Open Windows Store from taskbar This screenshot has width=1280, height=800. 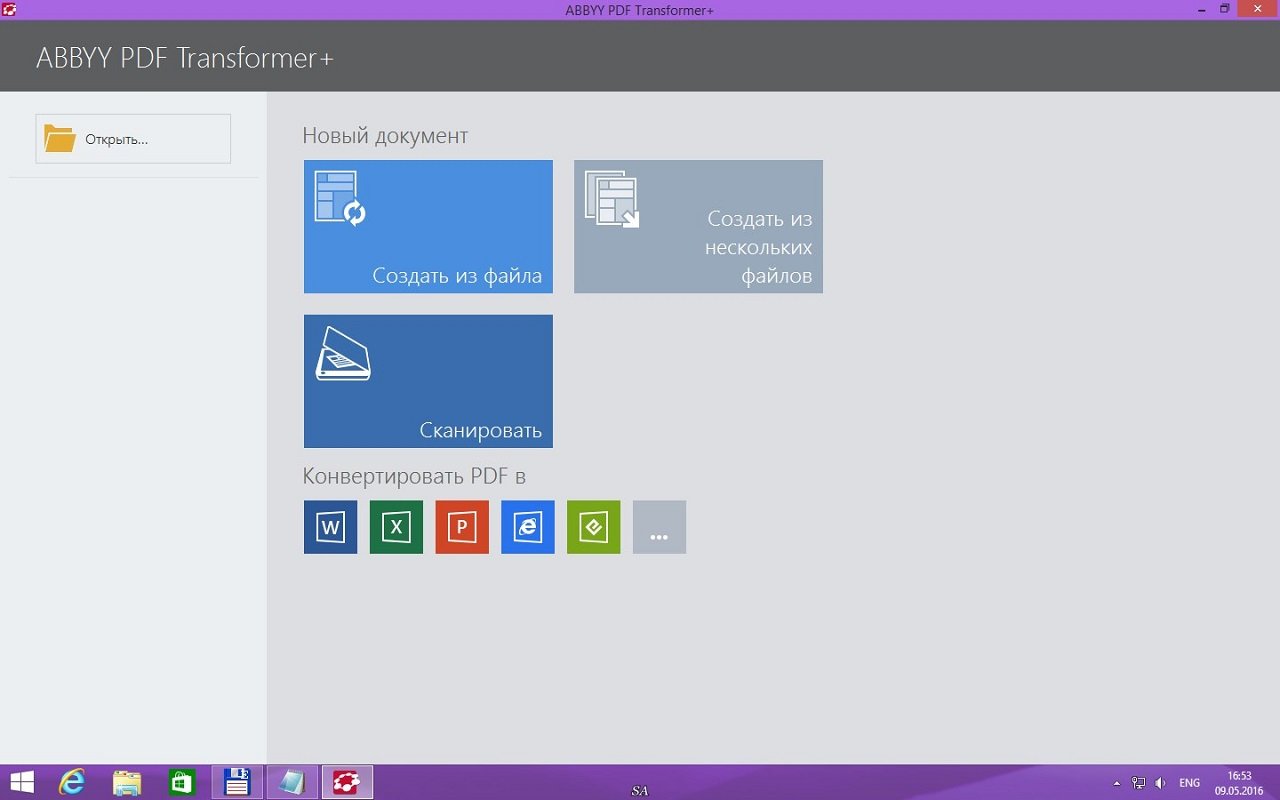(181, 782)
